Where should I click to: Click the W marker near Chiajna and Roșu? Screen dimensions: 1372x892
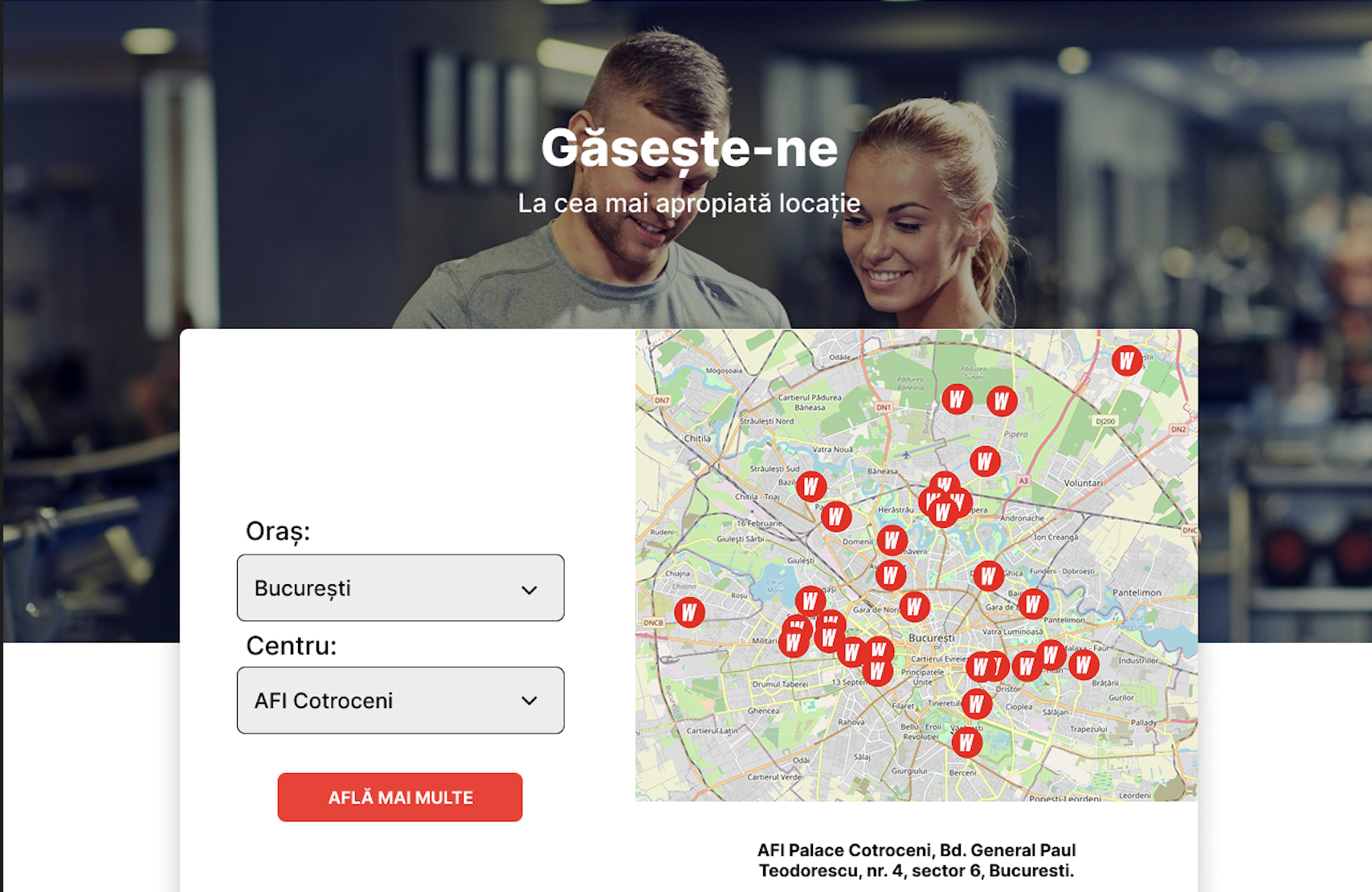tap(689, 612)
